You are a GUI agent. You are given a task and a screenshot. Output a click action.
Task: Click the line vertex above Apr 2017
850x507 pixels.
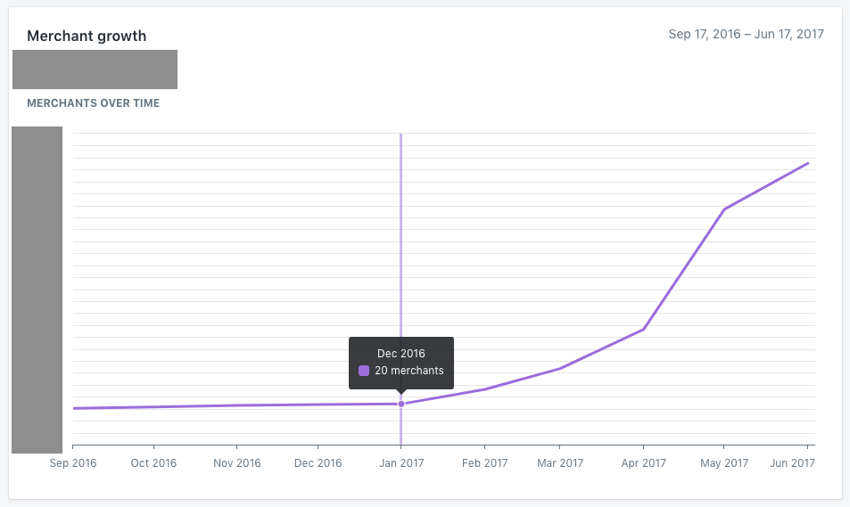(643, 329)
